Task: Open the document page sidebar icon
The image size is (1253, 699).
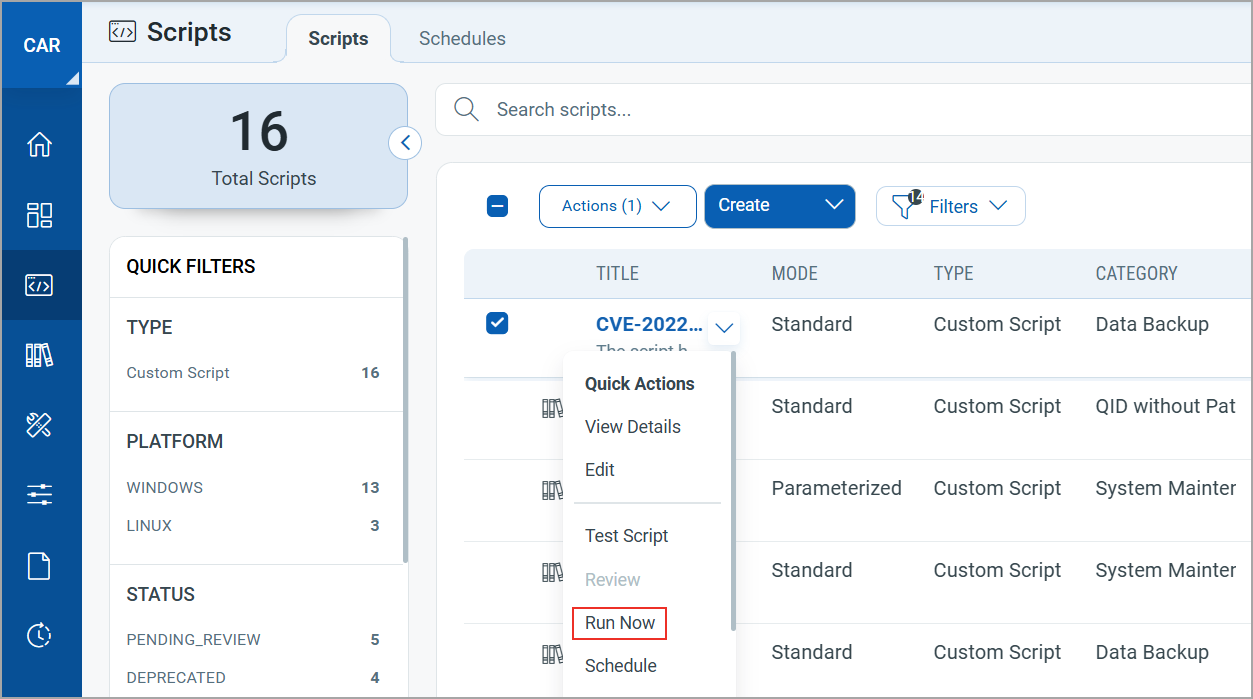Action: click(x=39, y=566)
